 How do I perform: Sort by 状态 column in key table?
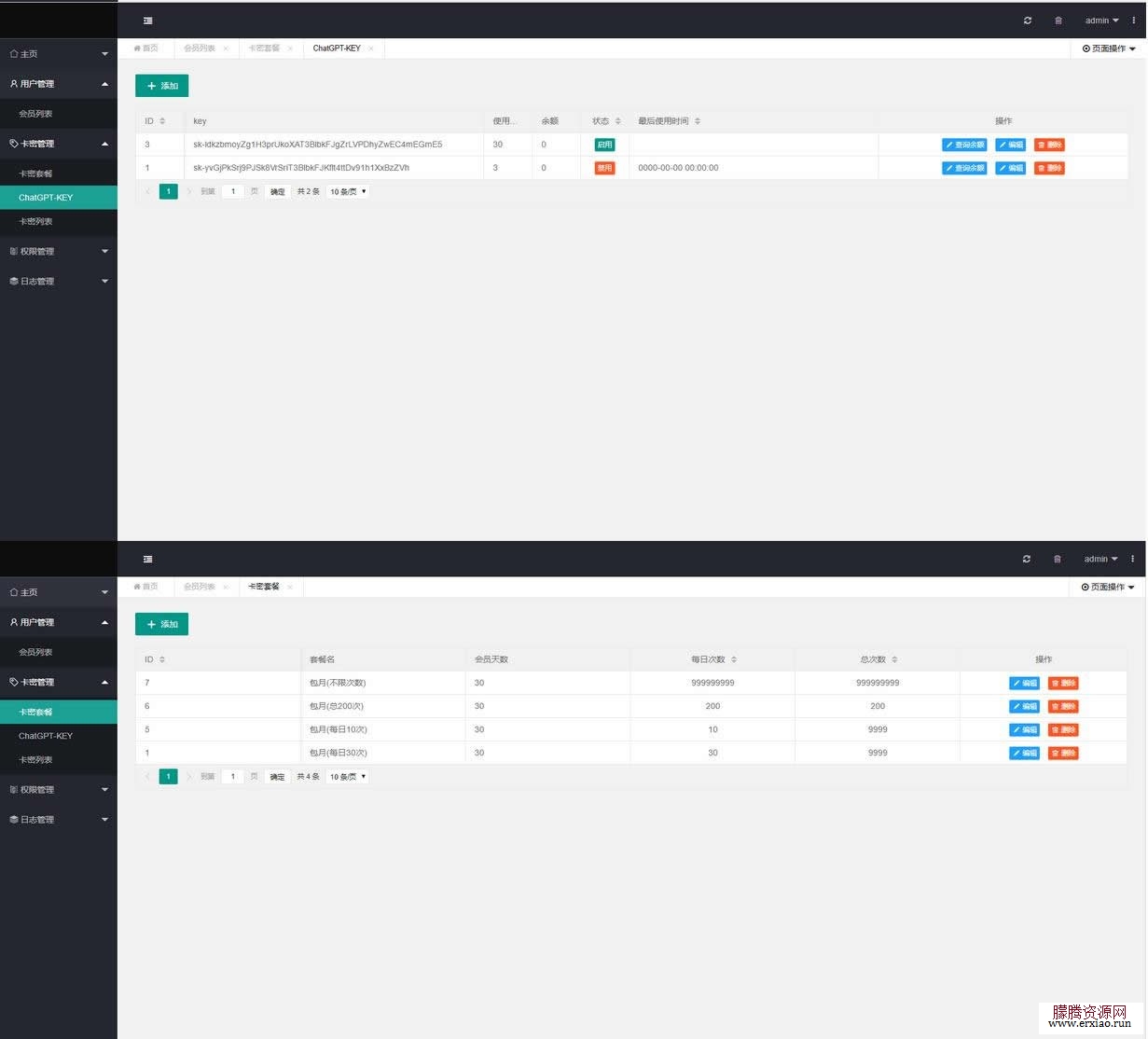(617, 121)
